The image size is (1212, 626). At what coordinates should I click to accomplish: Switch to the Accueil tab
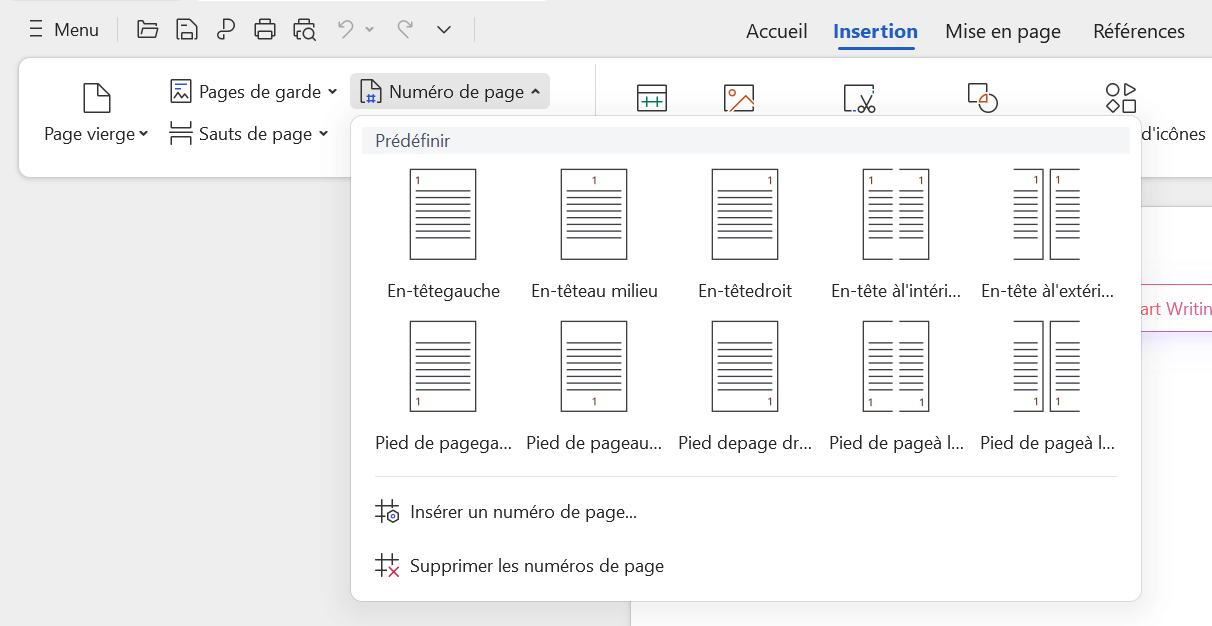(776, 31)
